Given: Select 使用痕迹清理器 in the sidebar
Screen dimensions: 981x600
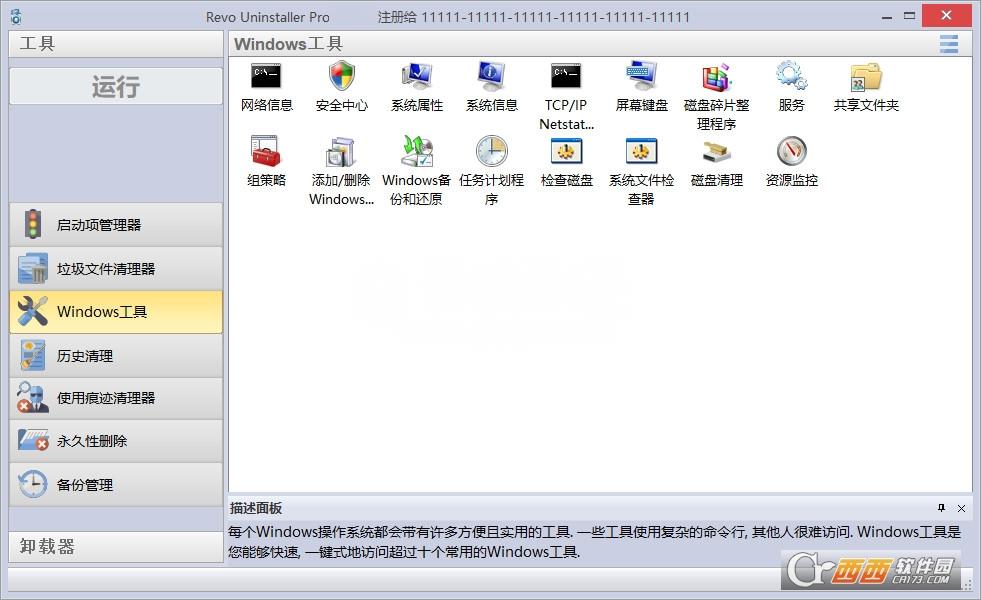Looking at the screenshot, I should [x=115, y=398].
